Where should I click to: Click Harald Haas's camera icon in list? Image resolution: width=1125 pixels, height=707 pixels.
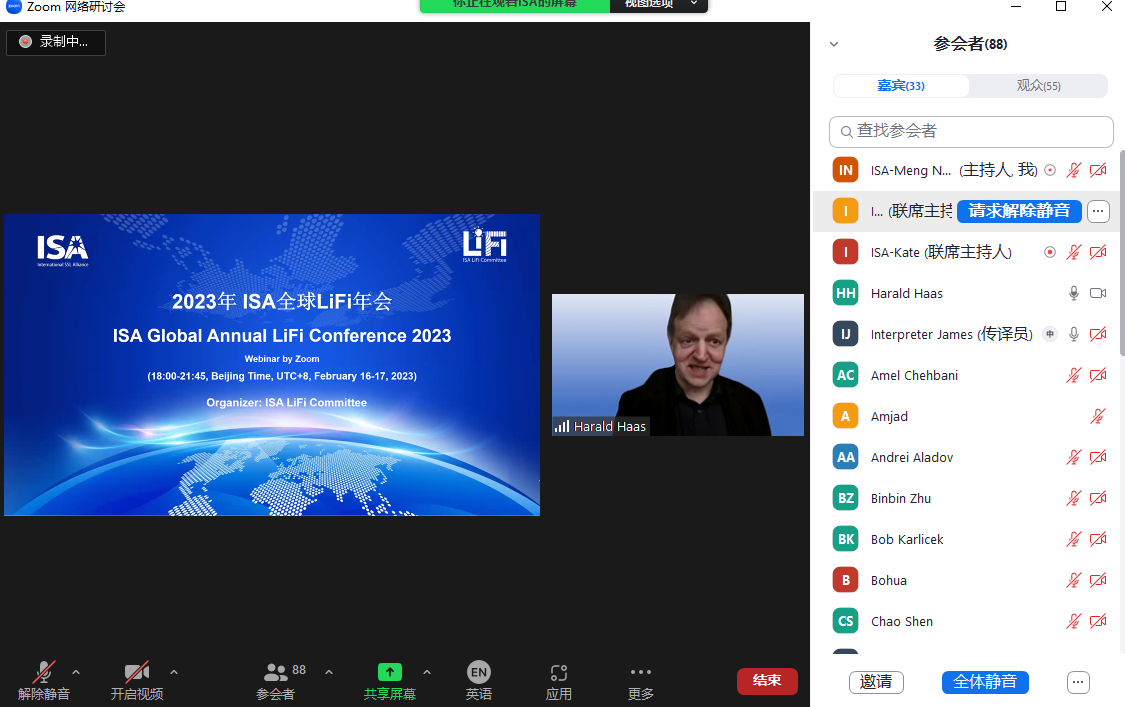(x=1098, y=293)
